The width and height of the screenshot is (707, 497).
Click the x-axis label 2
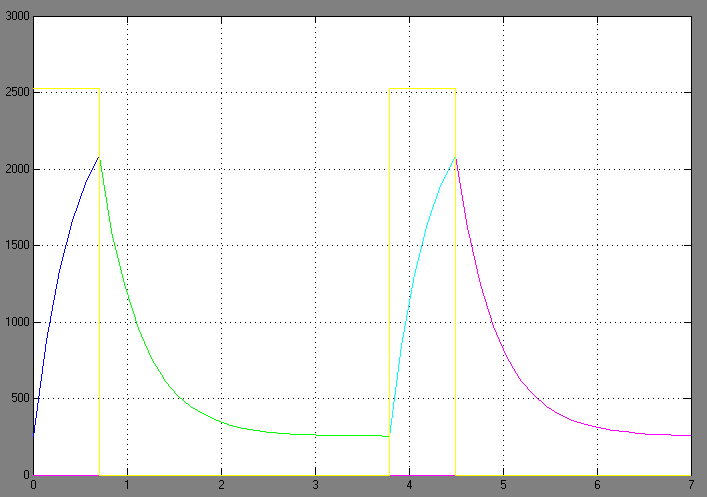click(x=221, y=485)
